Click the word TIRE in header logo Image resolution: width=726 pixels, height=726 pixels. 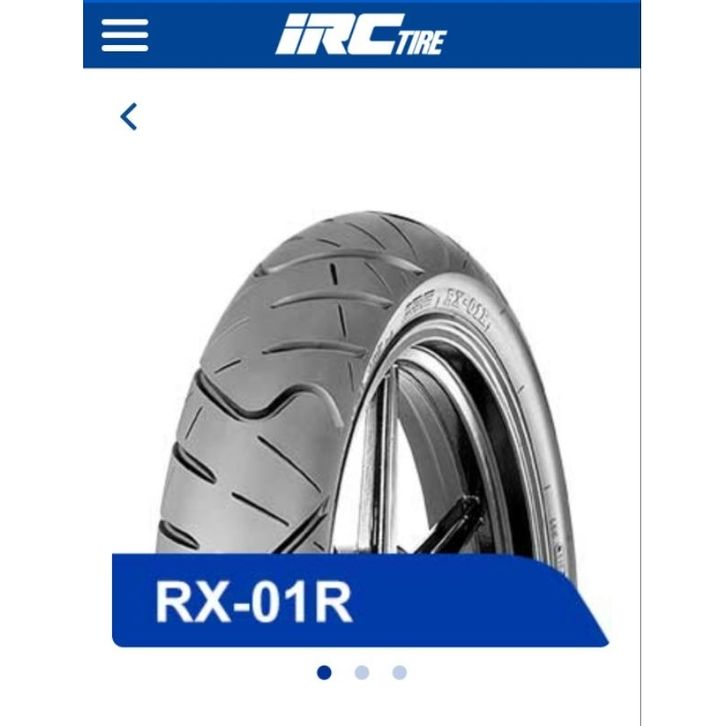click(420, 43)
